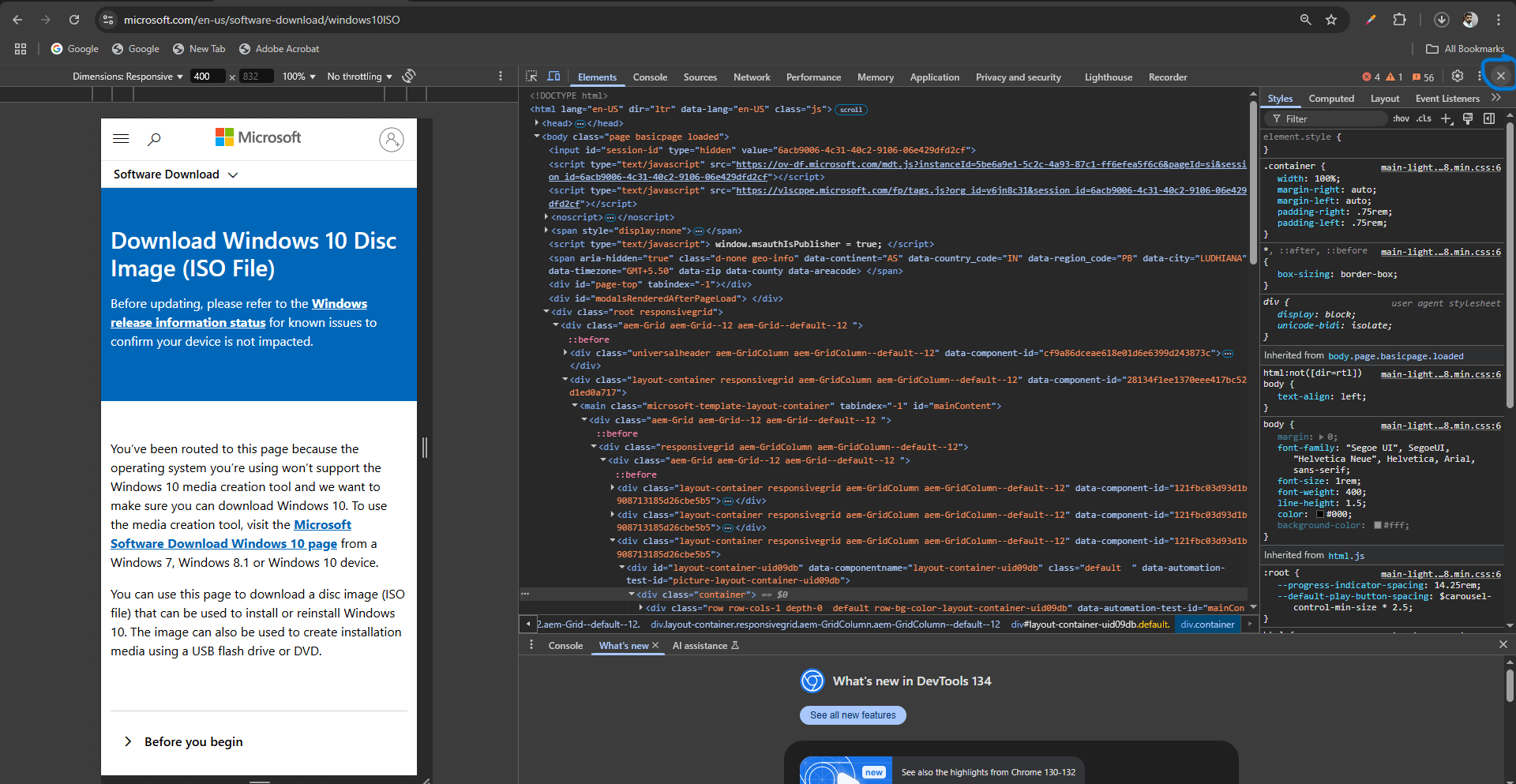Open the page's search magnifier icon

tap(155, 139)
